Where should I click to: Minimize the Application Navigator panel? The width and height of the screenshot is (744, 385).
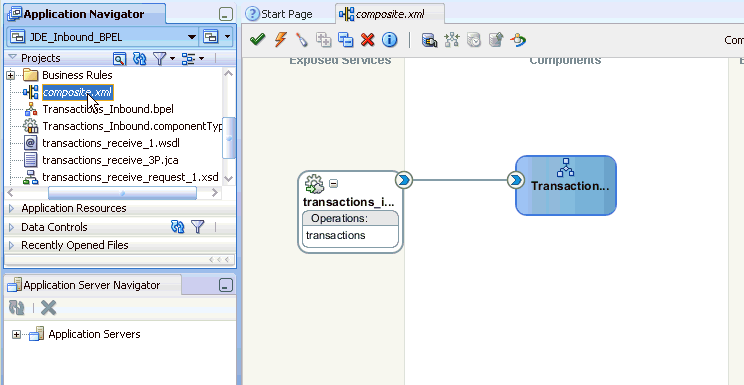click(x=226, y=15)
